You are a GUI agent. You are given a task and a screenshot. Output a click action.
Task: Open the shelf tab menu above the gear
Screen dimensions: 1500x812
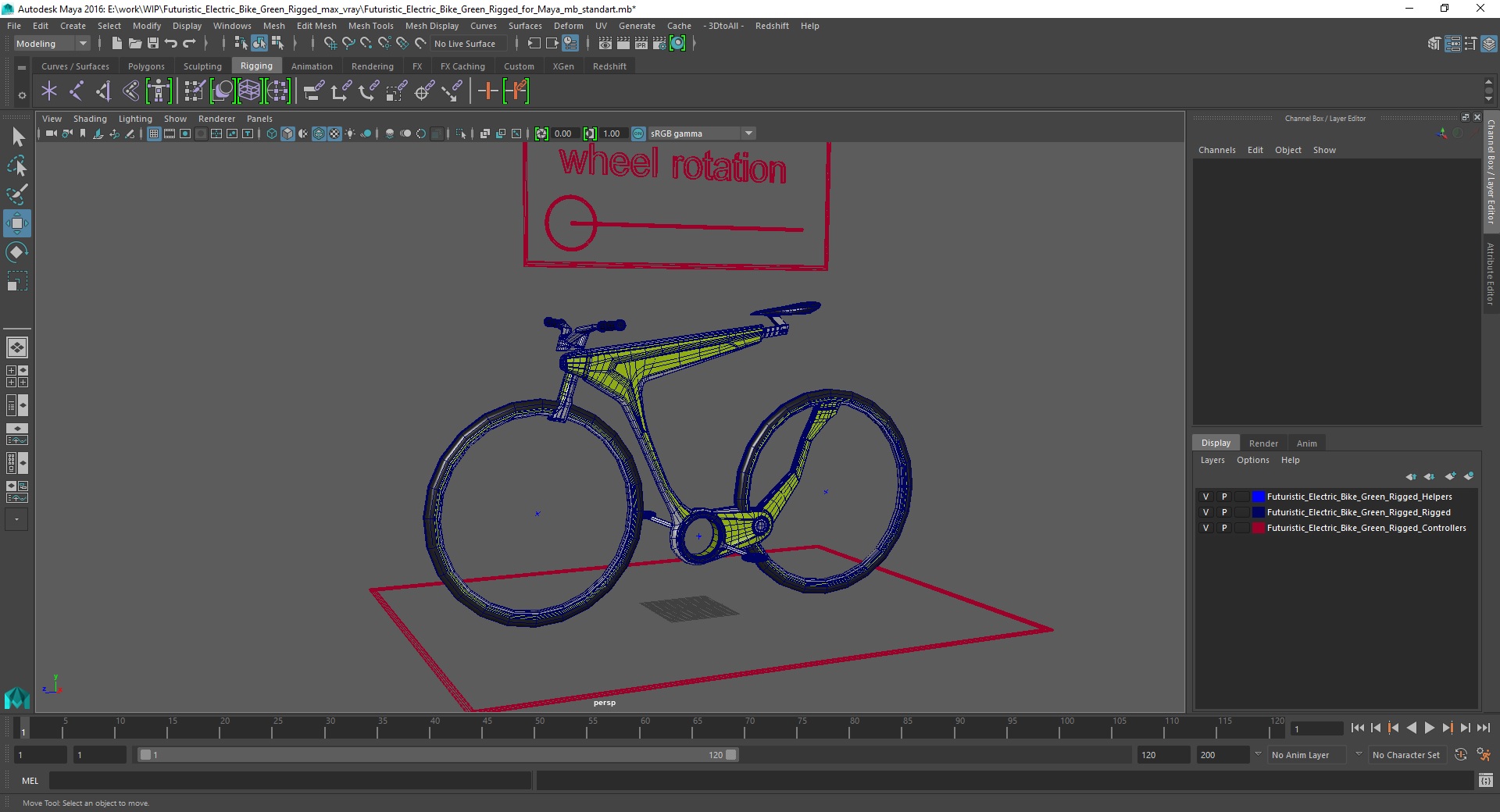22,68
